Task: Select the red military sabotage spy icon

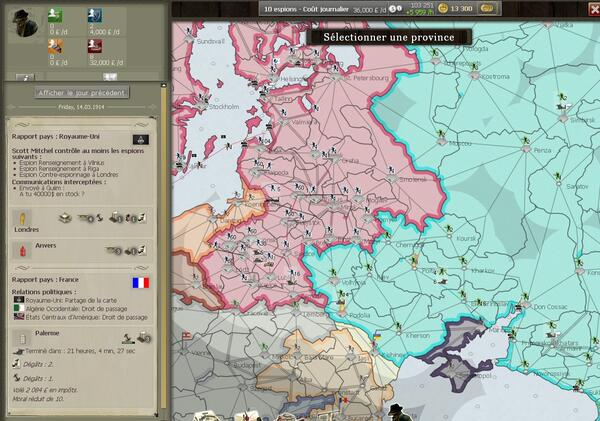Action: click(x=95, y=47)
